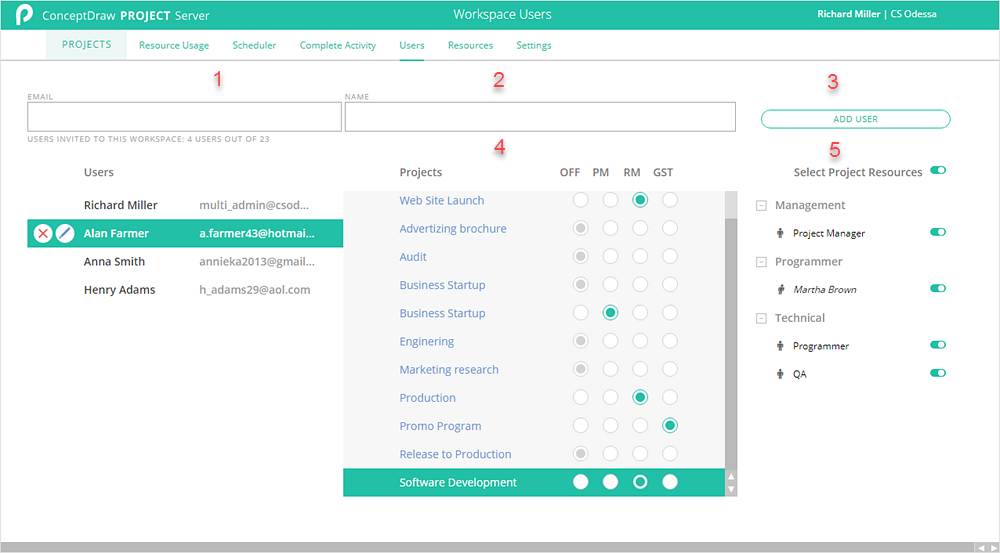The width and height of the screenshot is (1000, 553).
Task: Open the Settings tab
Action: pos(534,45)
